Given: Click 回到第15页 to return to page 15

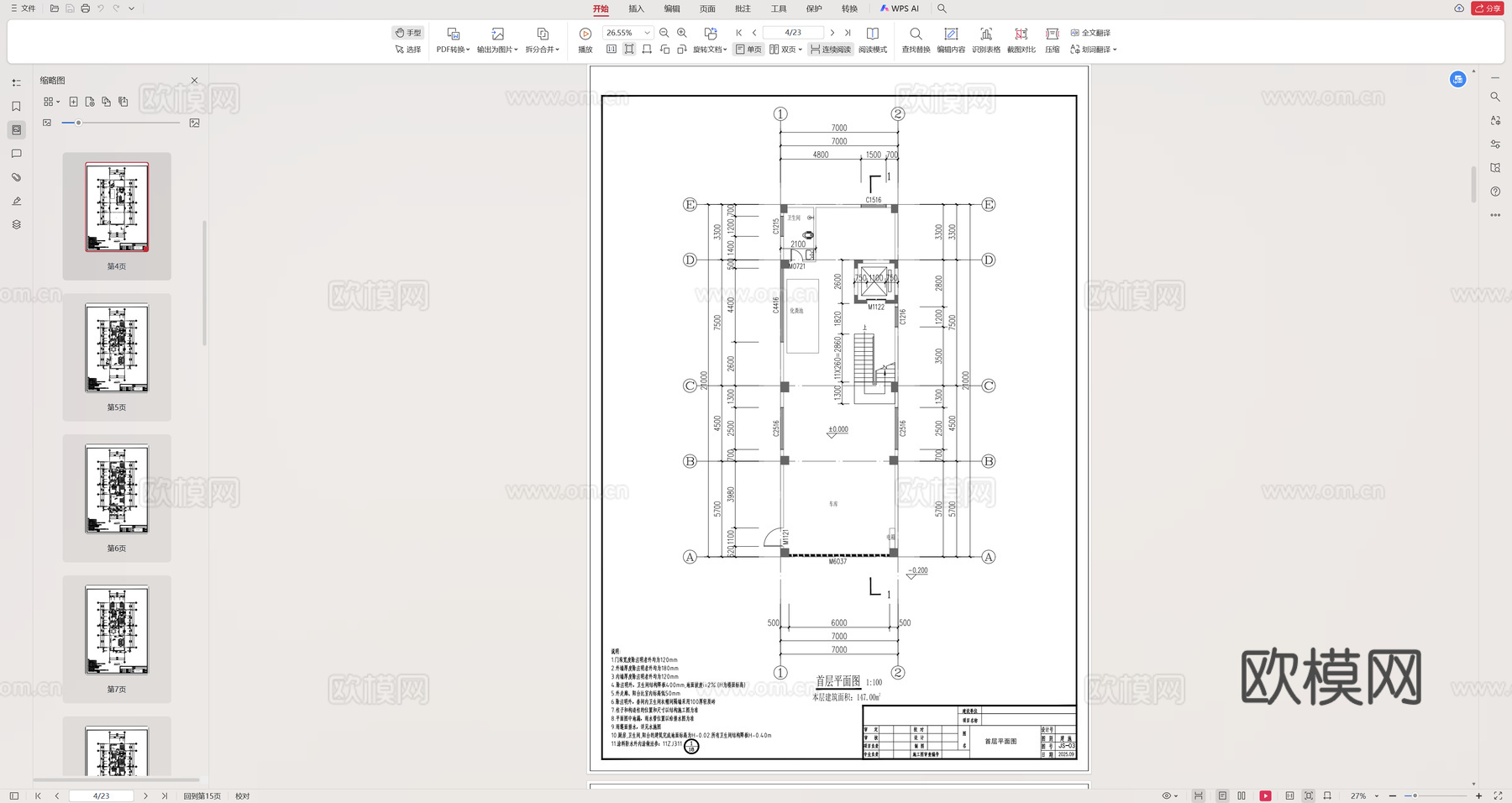Looking at the screenshot, I should (202, 795).
